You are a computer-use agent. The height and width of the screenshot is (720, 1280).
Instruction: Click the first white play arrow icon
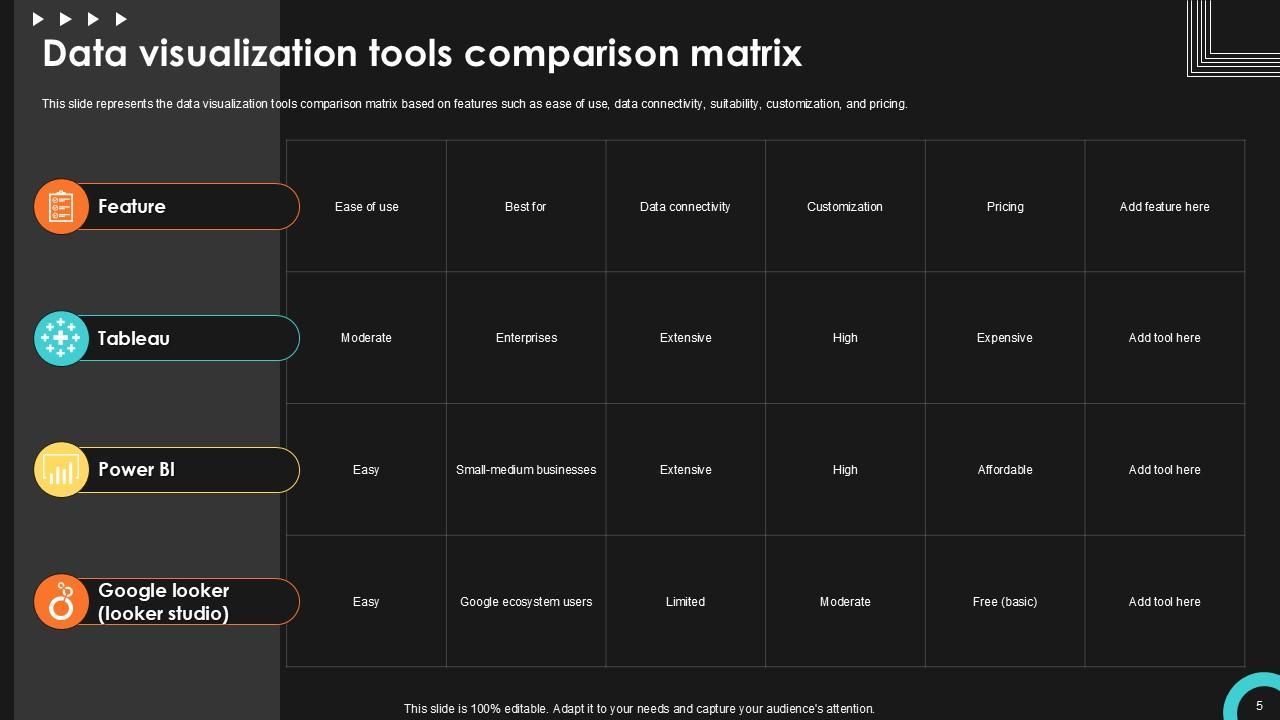38,19
